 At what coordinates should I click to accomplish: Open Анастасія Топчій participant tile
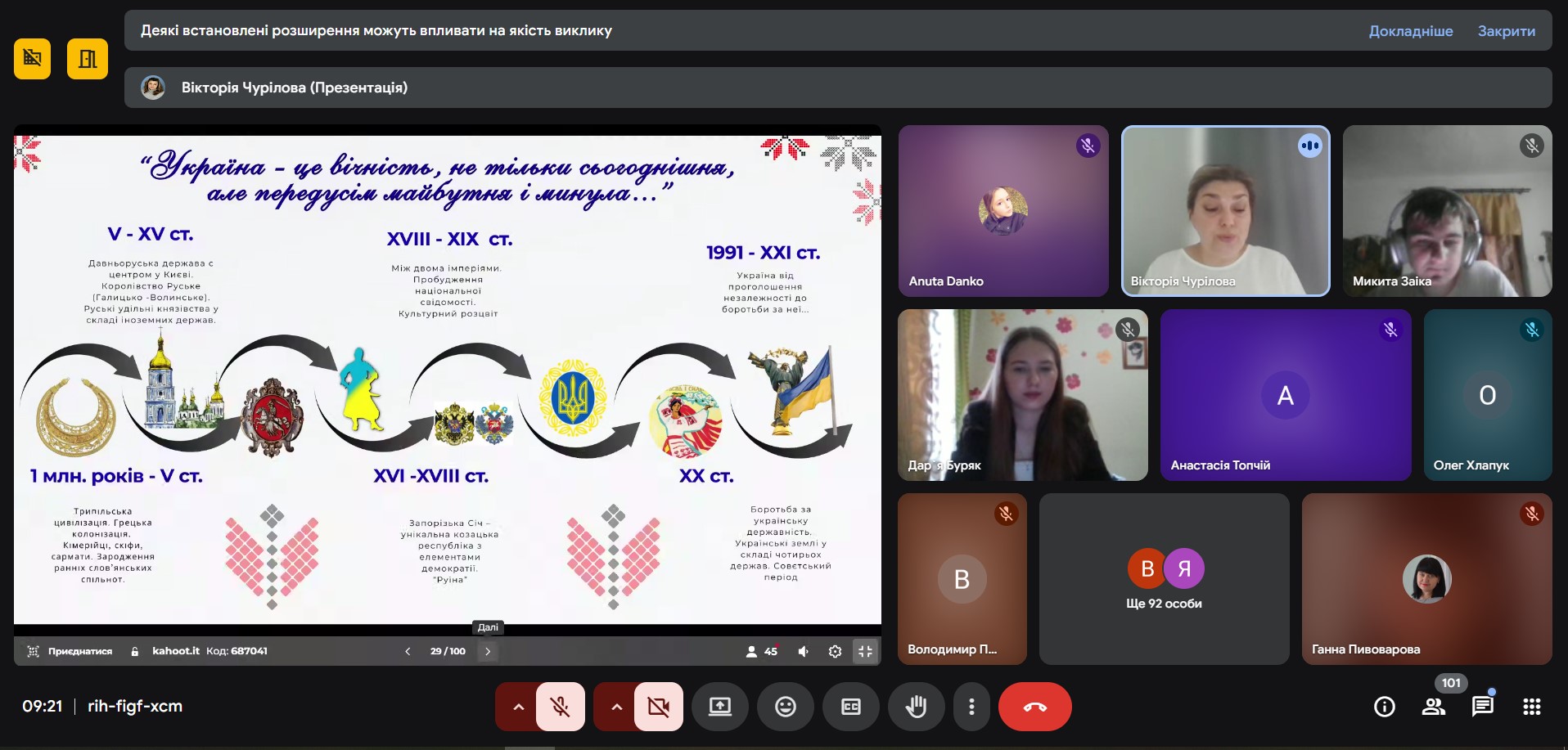point(1286,395)
